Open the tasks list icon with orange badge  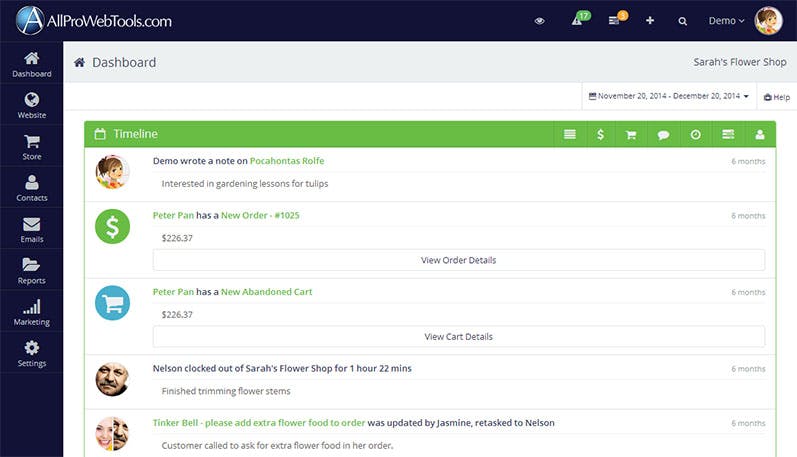(617, 19)
